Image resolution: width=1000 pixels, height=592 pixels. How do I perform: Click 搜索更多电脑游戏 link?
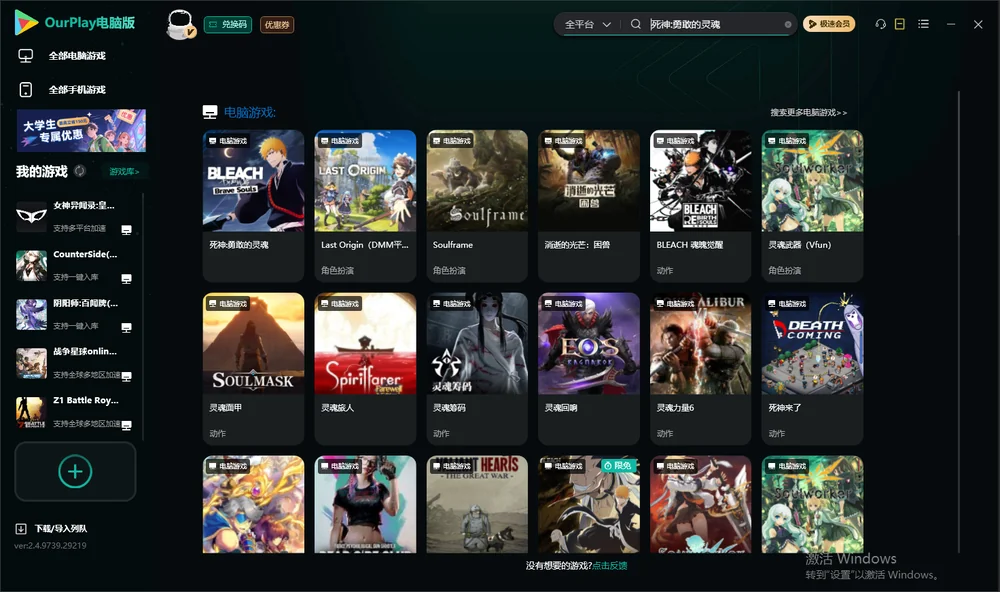(x=808, y=113)
